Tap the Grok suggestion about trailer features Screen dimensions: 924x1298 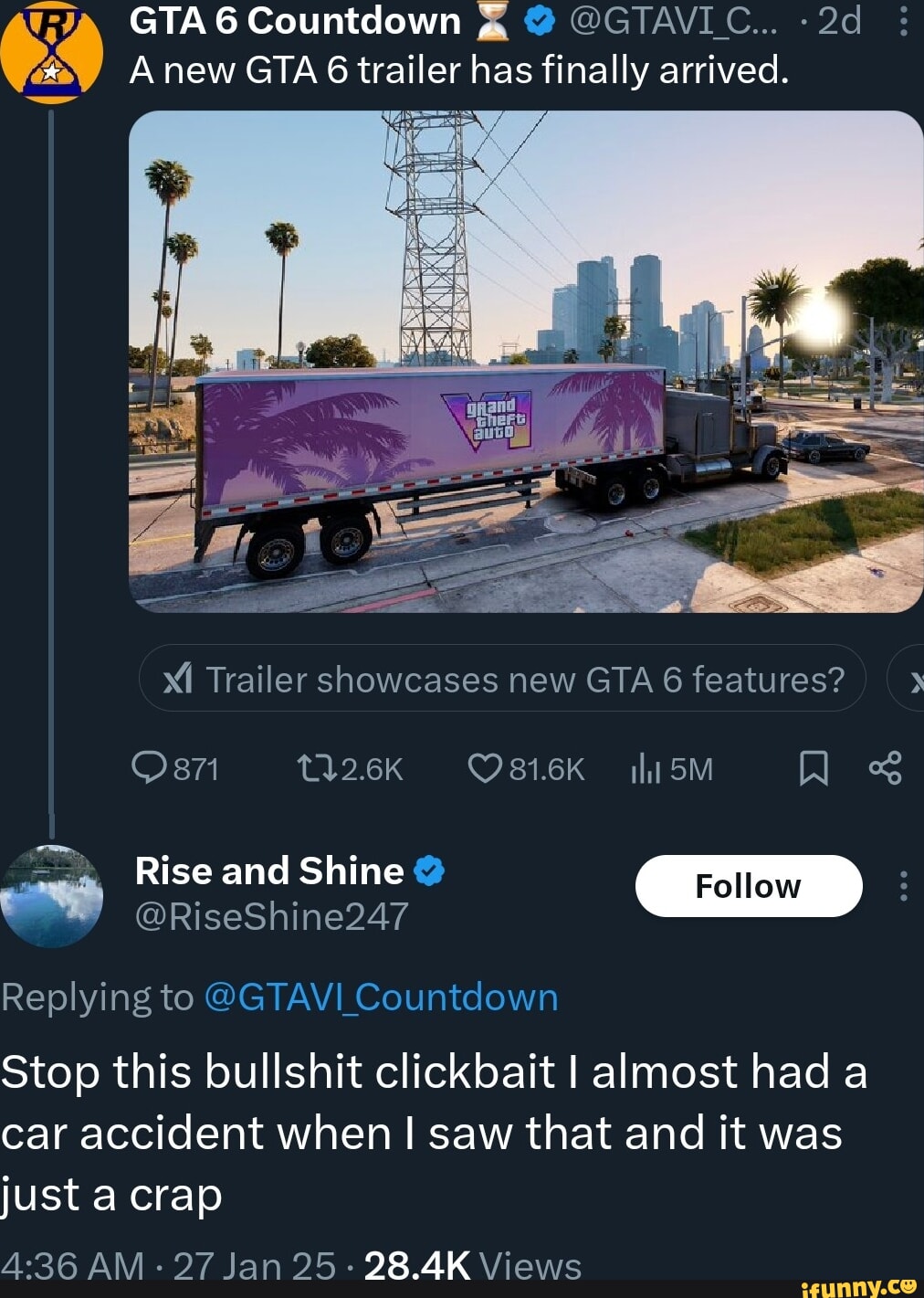pyautogui.click(x=502, y=678)
